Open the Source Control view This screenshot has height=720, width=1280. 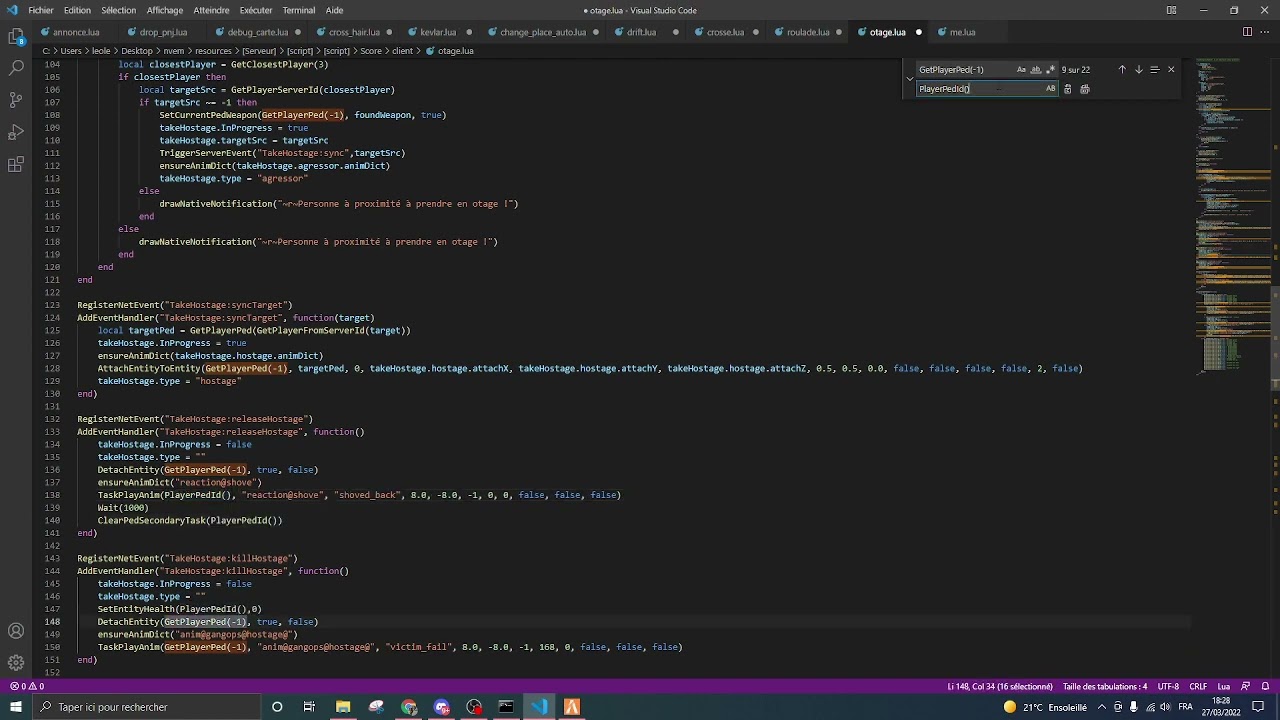16,100
